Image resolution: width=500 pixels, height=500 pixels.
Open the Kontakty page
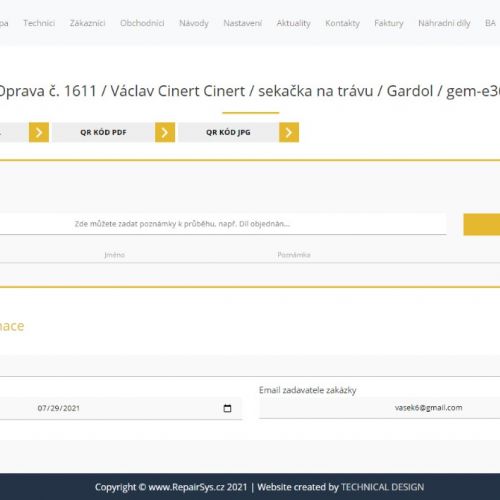[x=342, y=23]
